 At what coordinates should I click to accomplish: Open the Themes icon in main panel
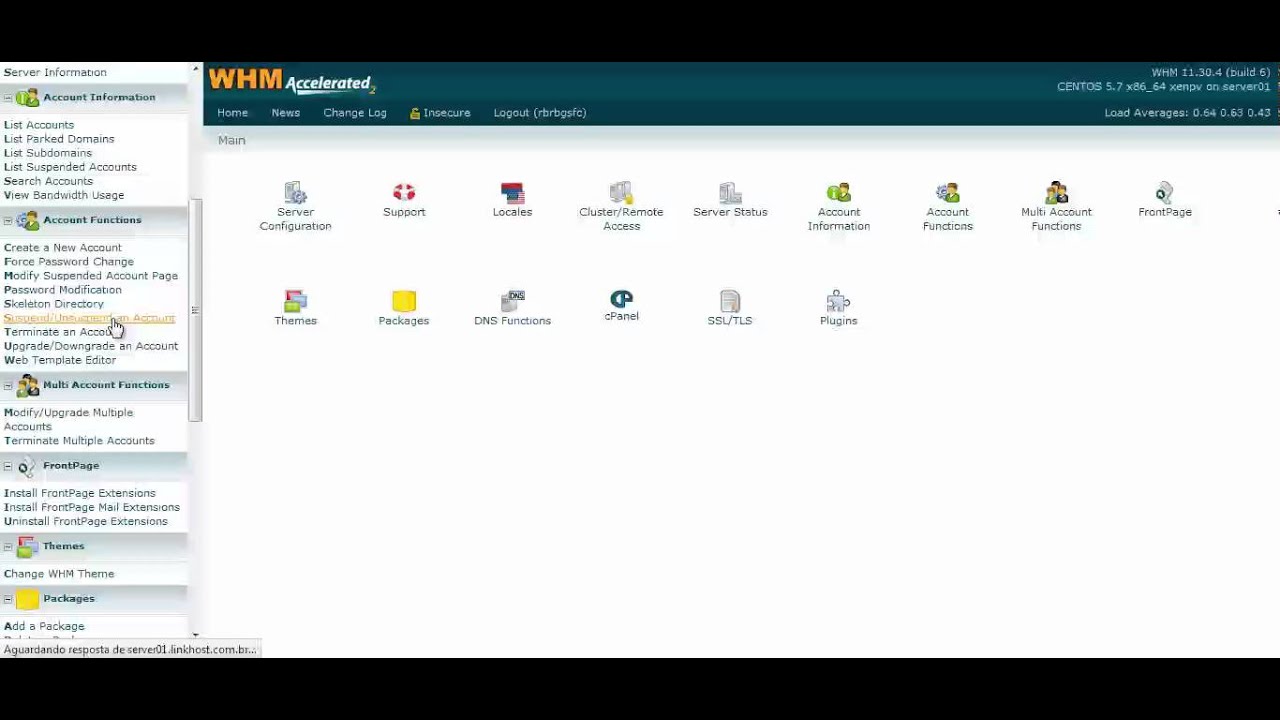coord(295,301)
